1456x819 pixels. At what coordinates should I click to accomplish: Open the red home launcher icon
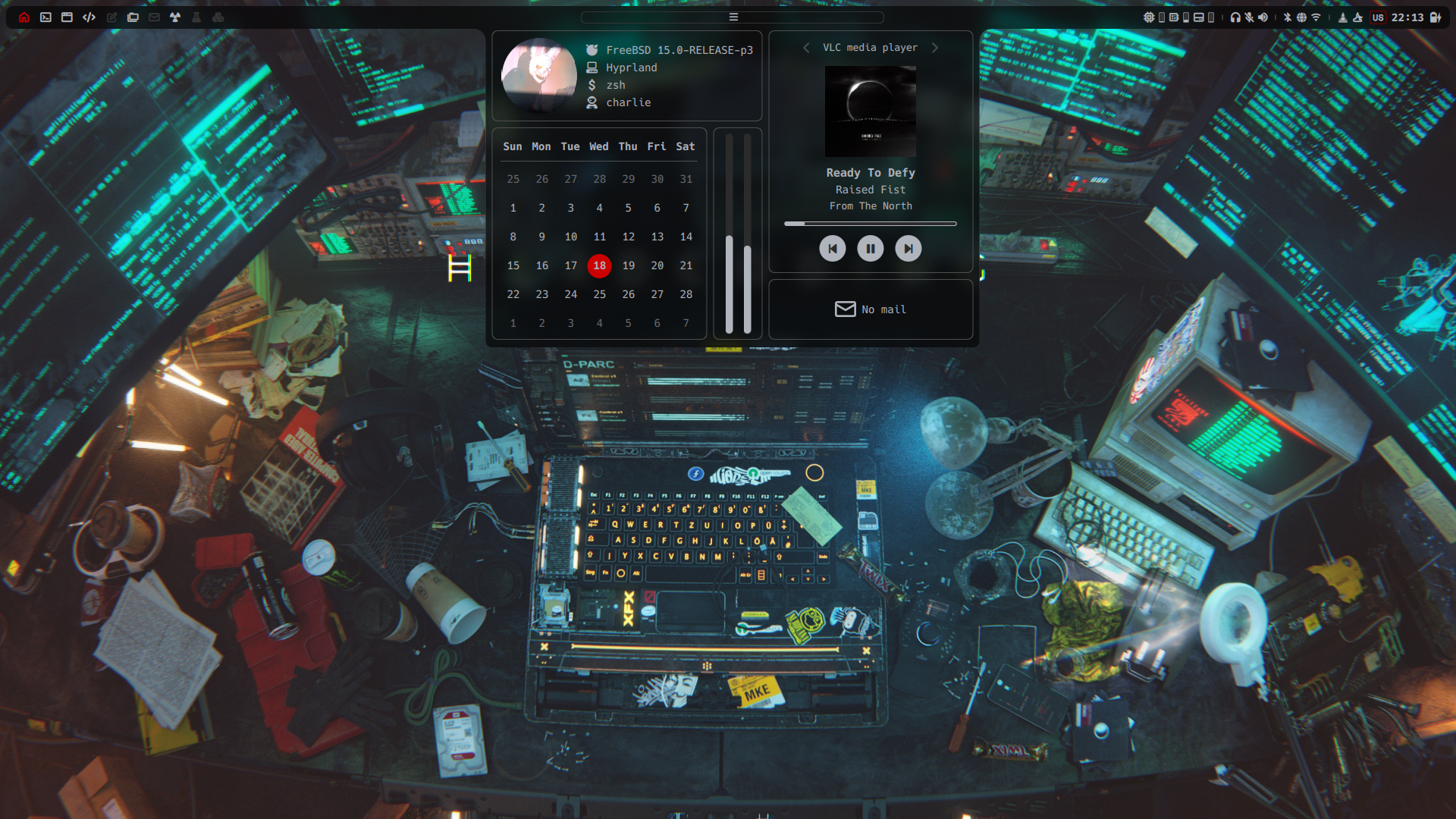[24, 17]
